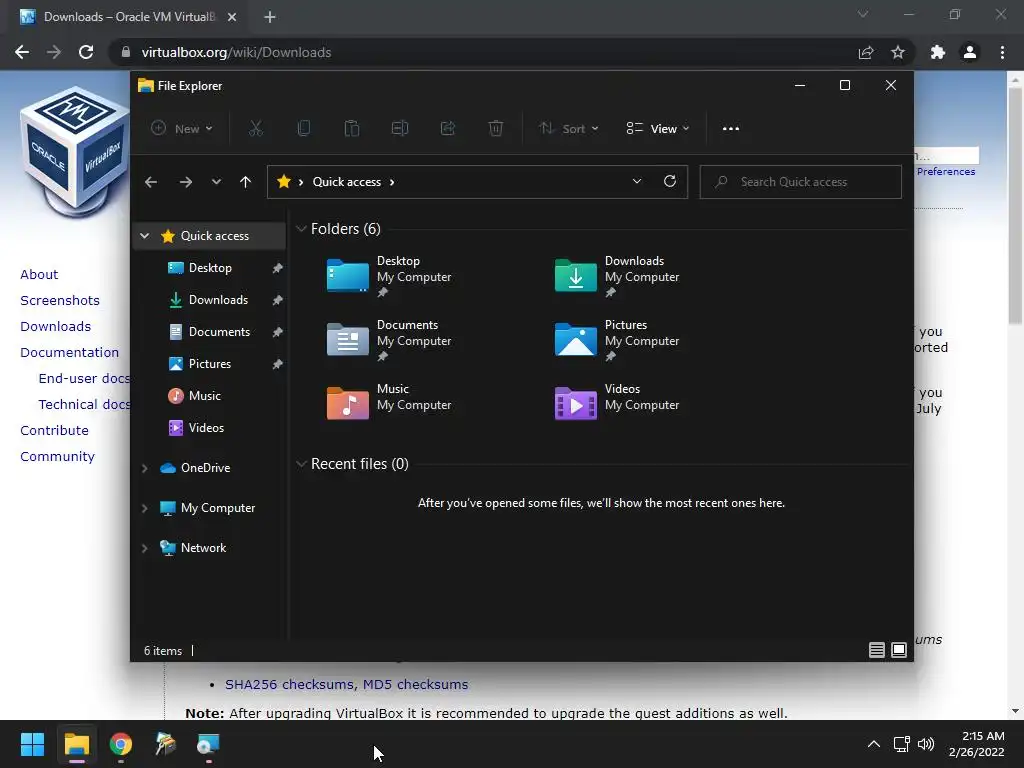1024x768 pixels.
Task: Expand the Network tree node
Action: pos(144,548)
